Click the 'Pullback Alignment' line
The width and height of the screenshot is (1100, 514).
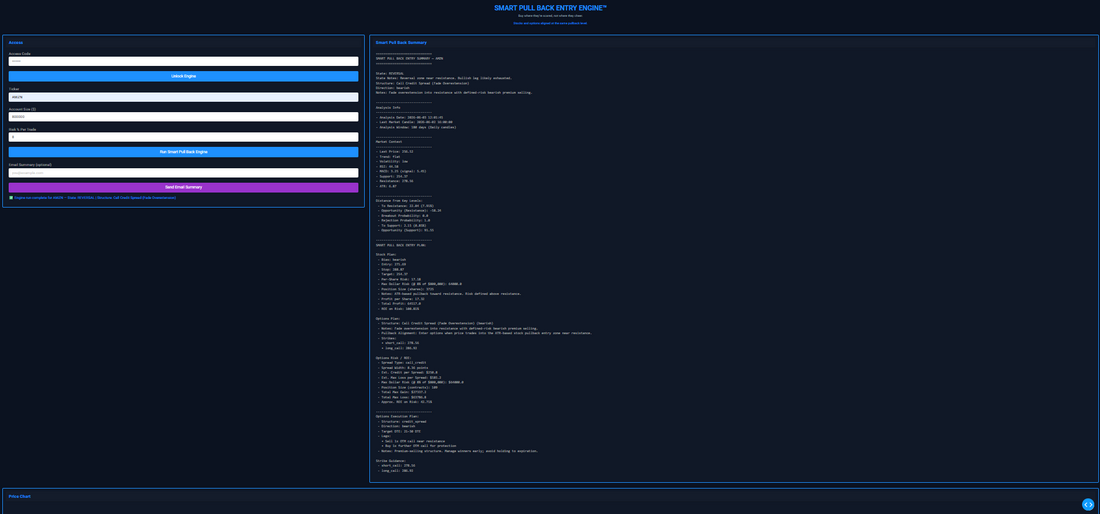click(x=484, y=332)
